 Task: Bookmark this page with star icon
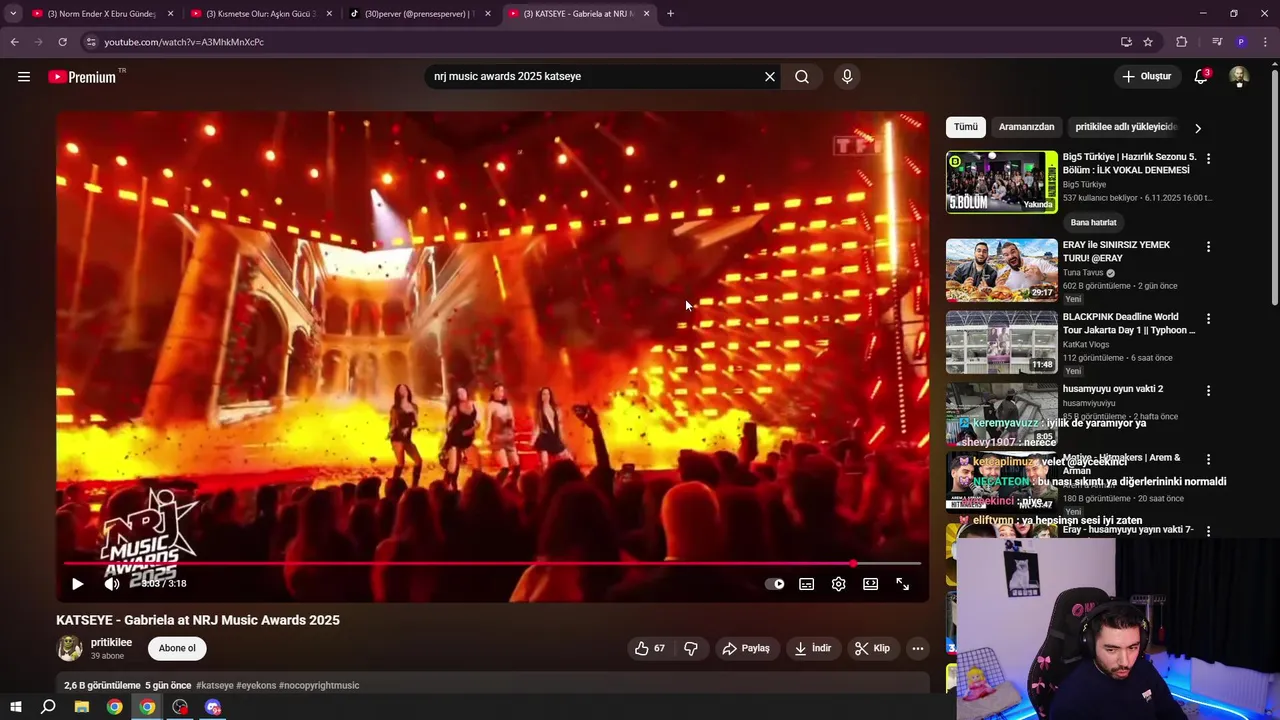click(x=1148, y=42)
